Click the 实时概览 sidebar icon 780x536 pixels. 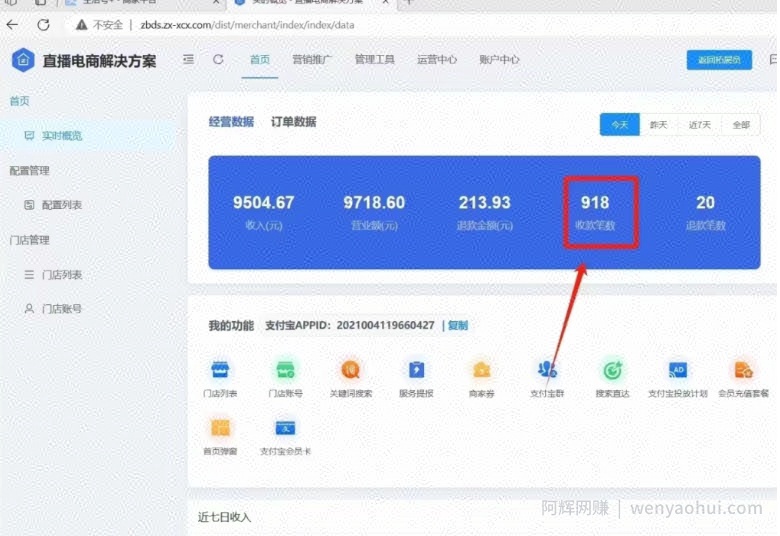29,135
